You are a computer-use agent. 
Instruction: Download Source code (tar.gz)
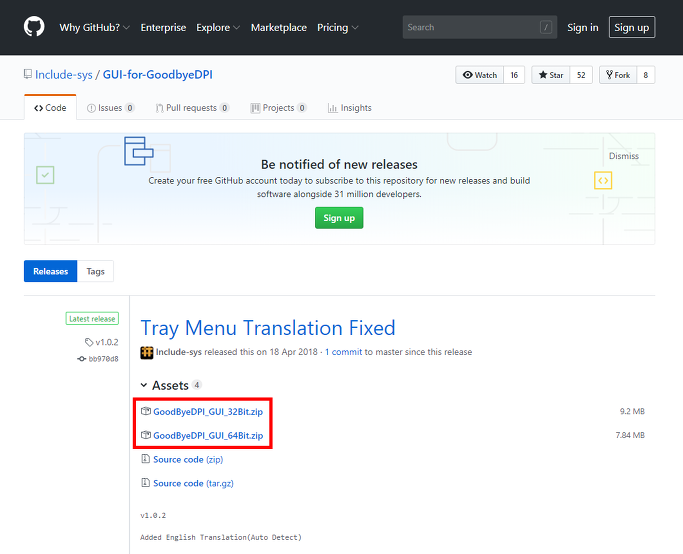tap(193, 483)
